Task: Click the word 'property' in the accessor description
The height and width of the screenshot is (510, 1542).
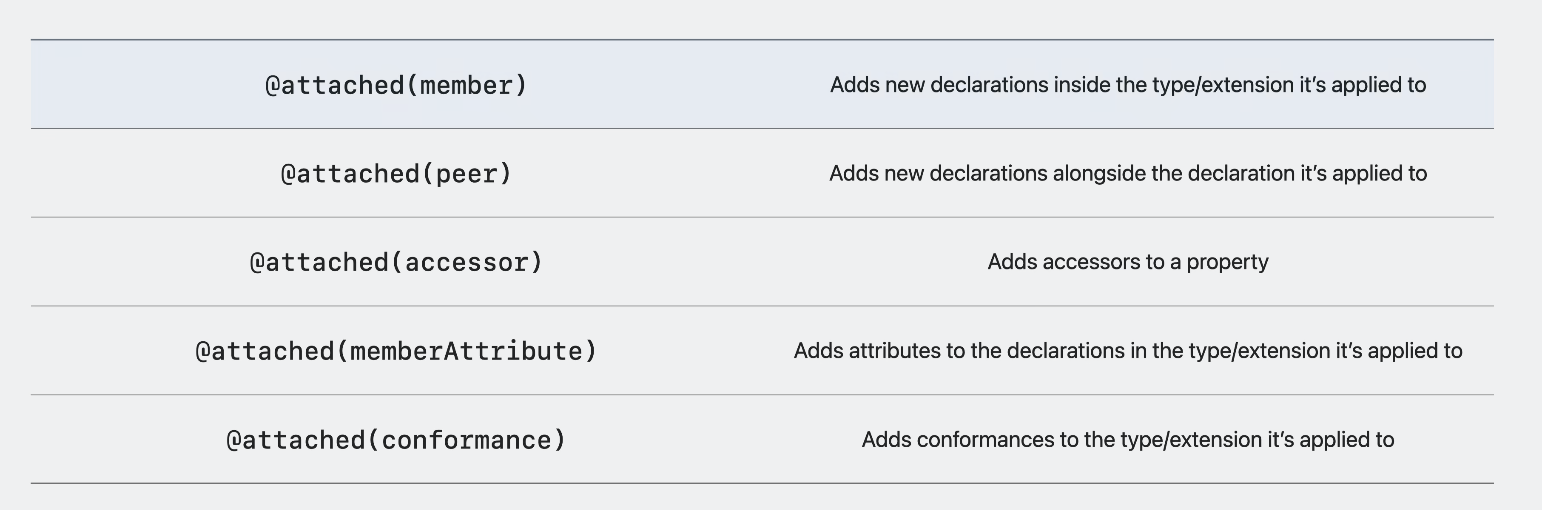Action: click(x=1228, y=263)
